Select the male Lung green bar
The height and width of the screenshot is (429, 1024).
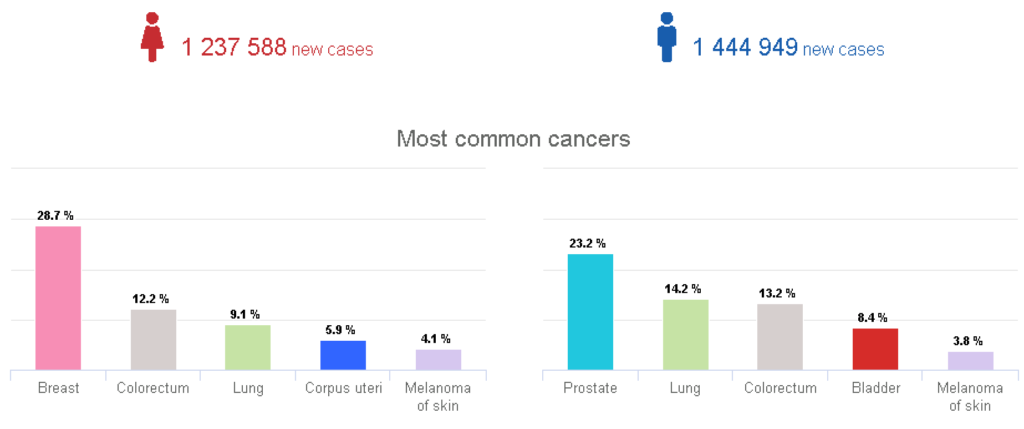[686, 335]
